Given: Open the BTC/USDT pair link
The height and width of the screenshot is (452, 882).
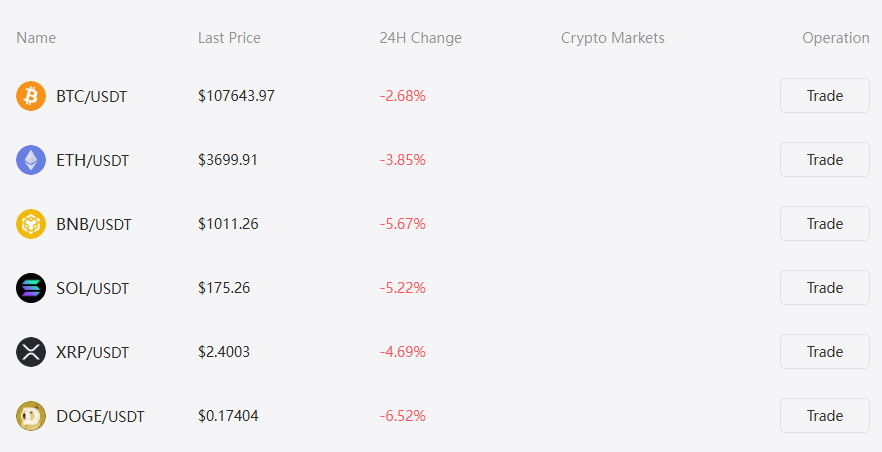Looking at the screenshot, I should coord(91,97).
